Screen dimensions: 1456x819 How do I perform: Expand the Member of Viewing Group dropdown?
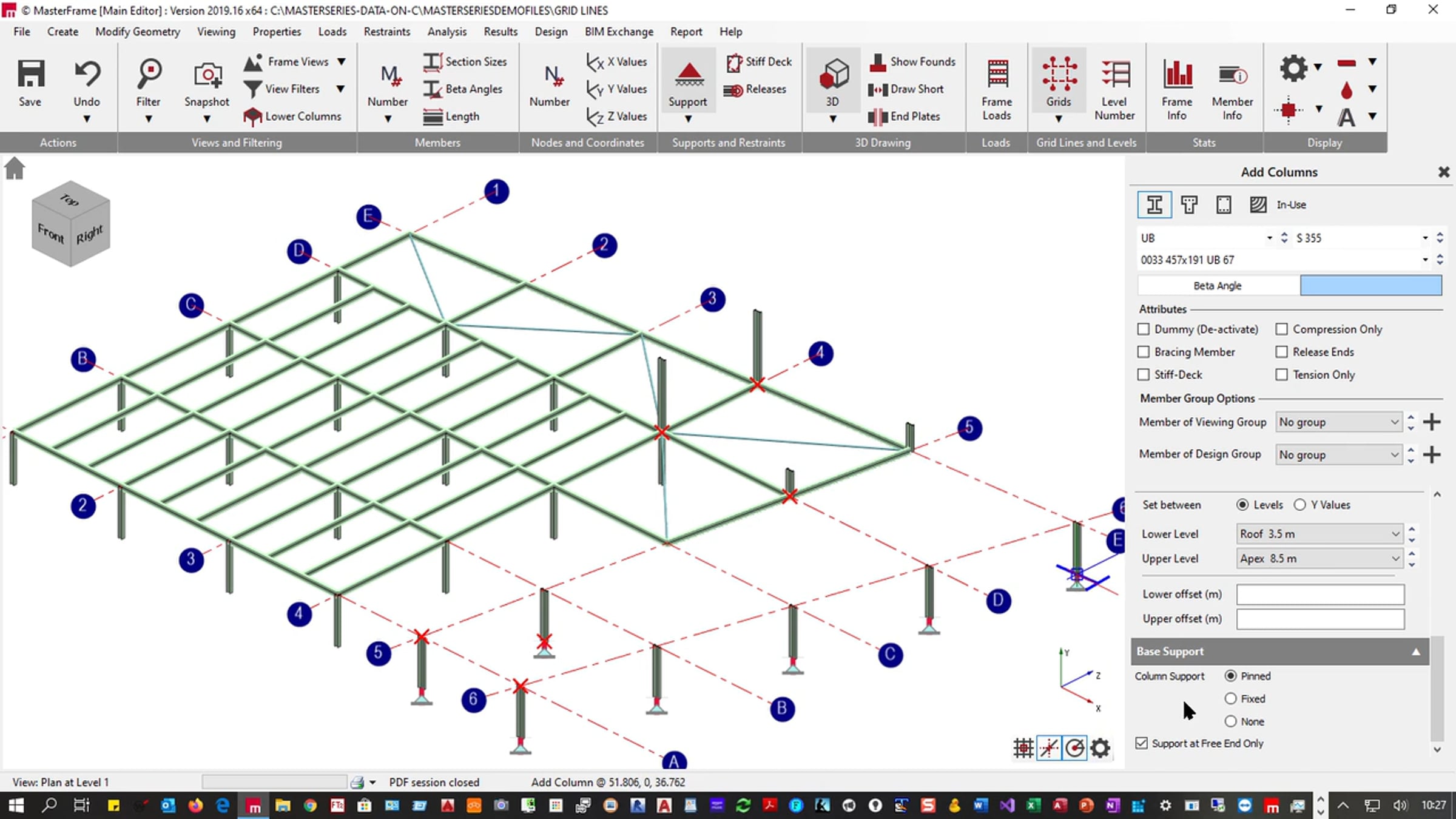tap(1338, 422)
